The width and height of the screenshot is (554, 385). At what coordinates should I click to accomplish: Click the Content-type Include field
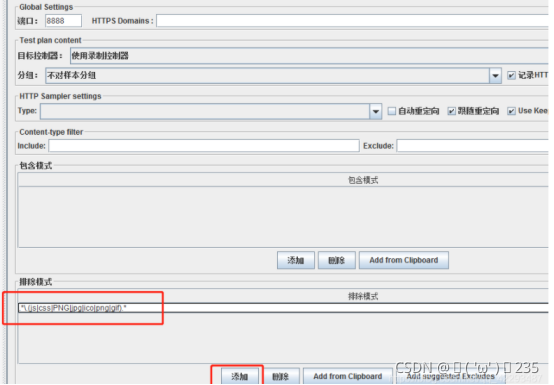pos(204,146)
